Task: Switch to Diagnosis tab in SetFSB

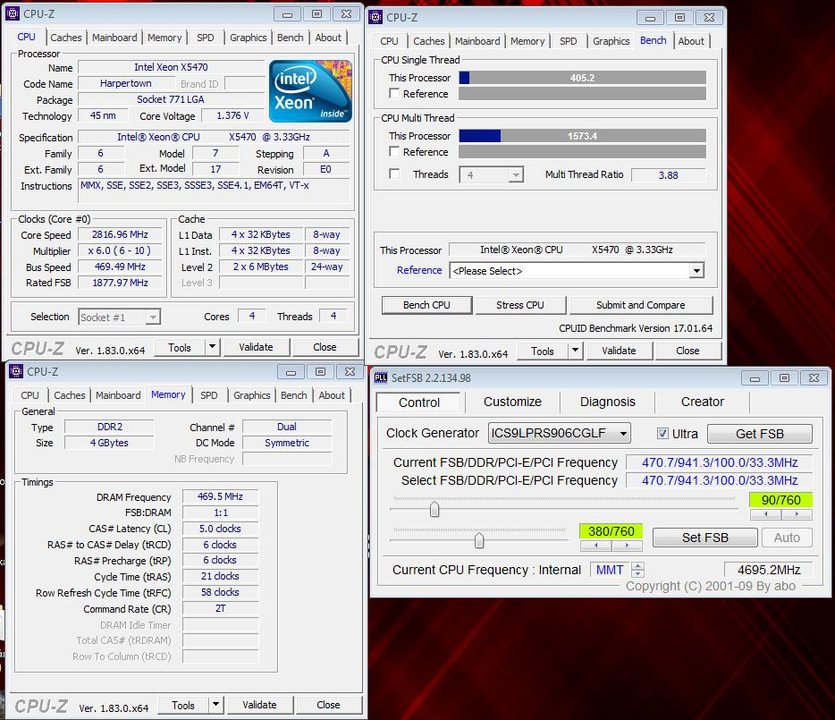Action: 608,402
